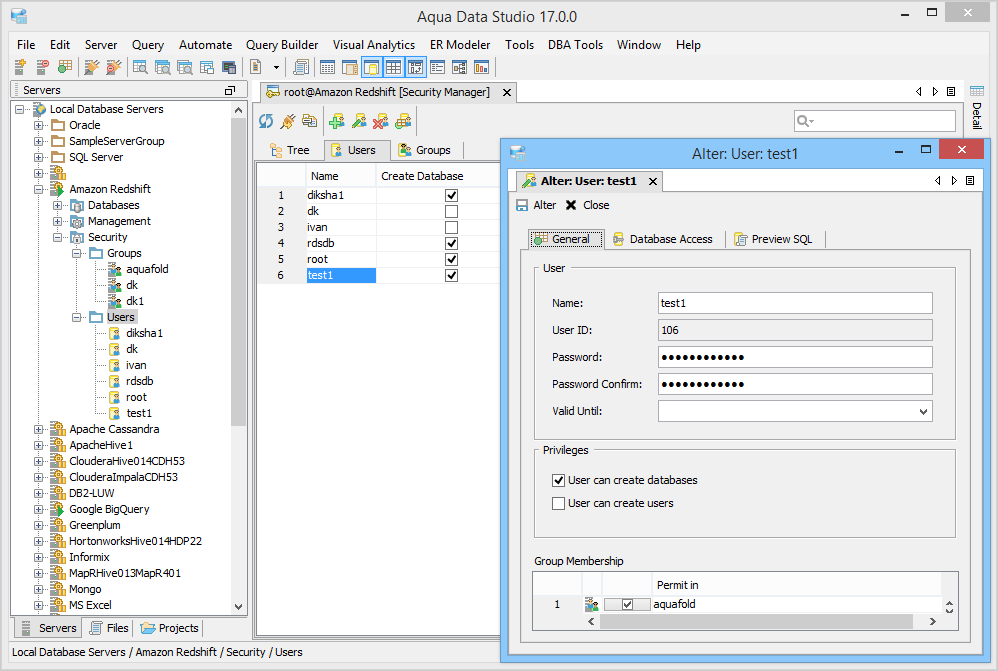Open the Files panel tab
998x671 pixels.
pos(109,628)
